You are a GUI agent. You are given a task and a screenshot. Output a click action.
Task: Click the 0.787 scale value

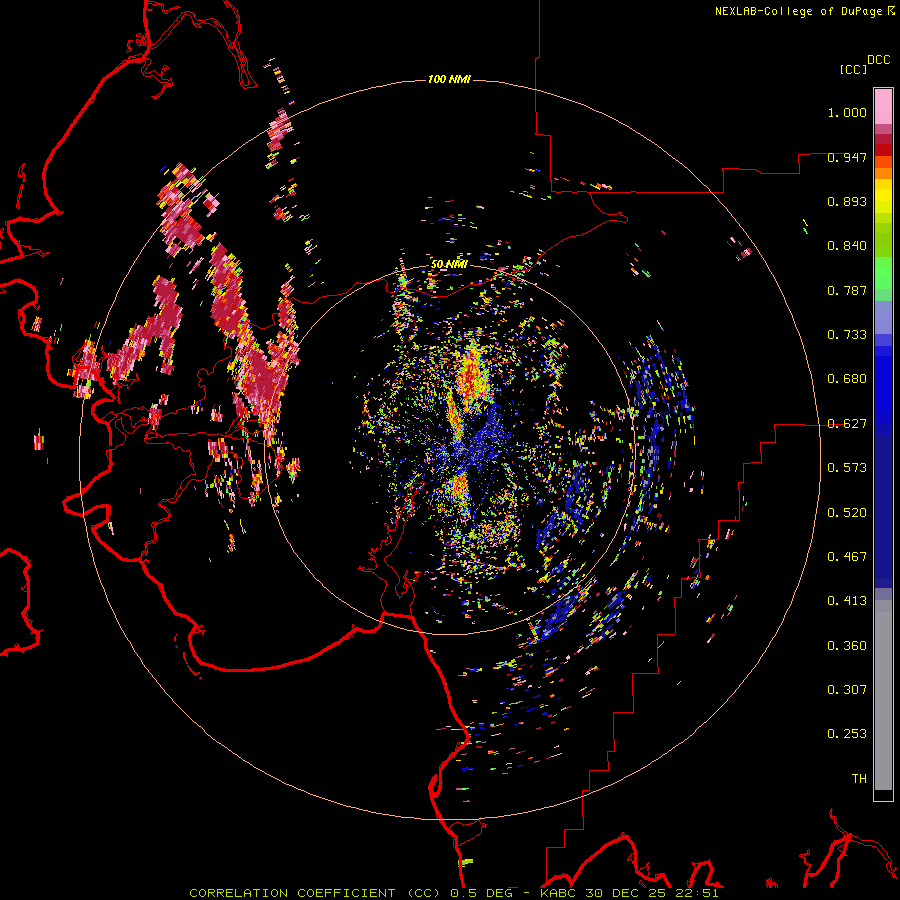click(847, 290)
